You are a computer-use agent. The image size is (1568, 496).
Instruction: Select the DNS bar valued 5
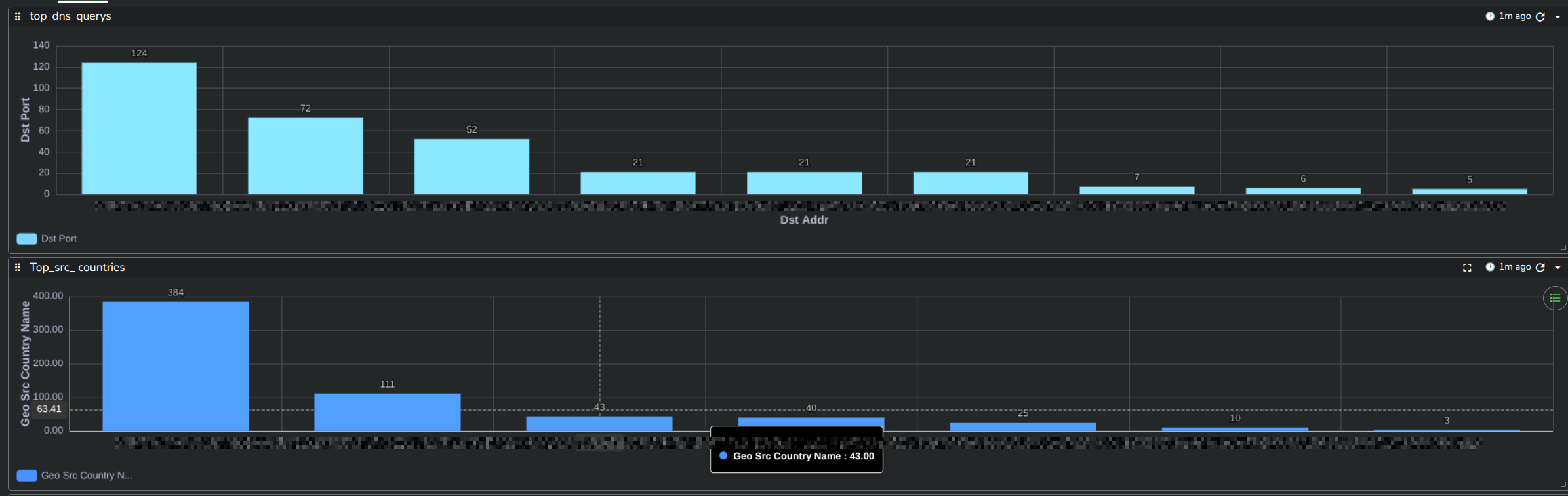tap(1470, 192)
